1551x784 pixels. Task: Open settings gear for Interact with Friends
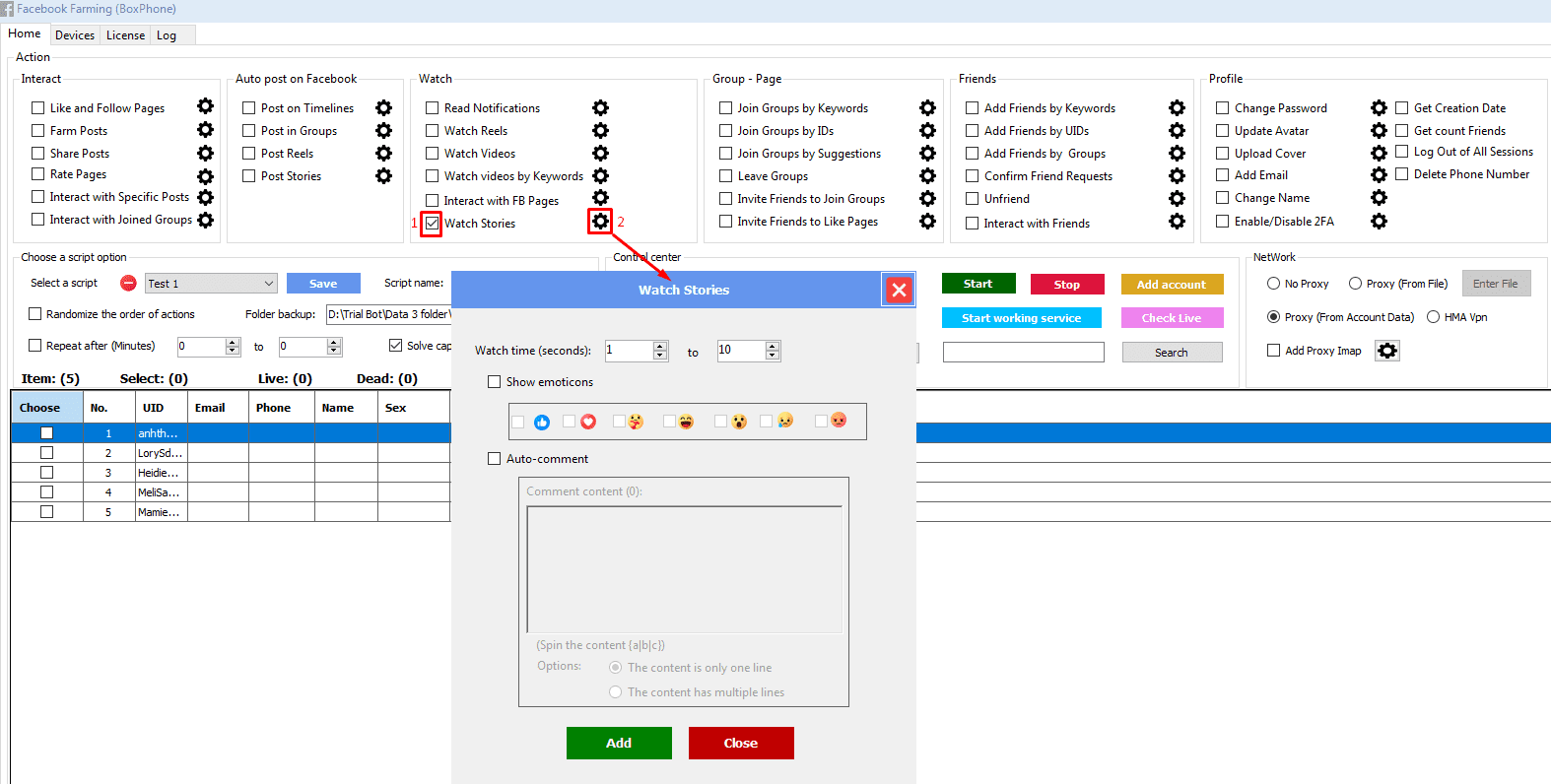coord(1177,221)
